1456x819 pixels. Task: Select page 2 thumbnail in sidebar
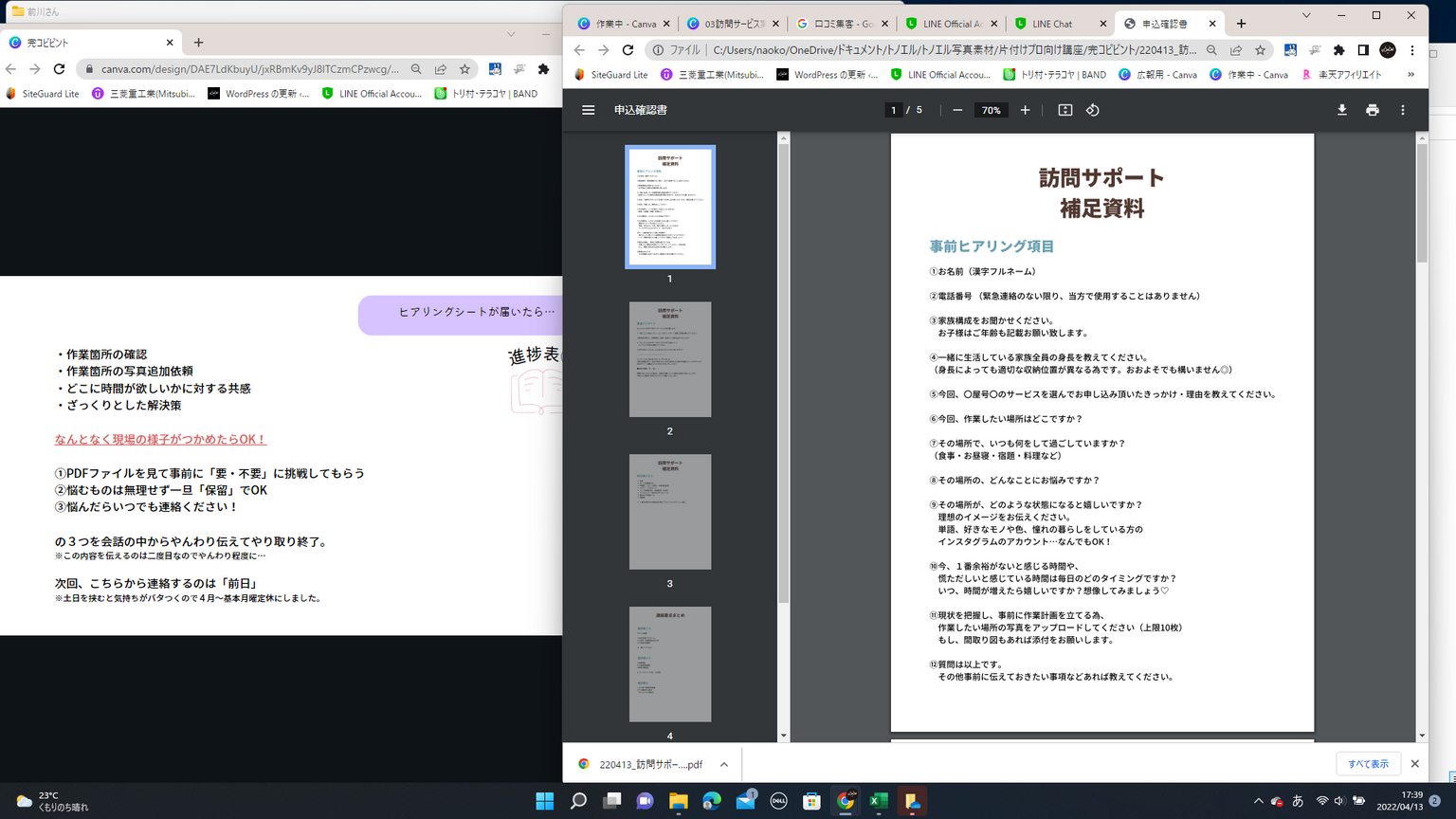point(669,359)
